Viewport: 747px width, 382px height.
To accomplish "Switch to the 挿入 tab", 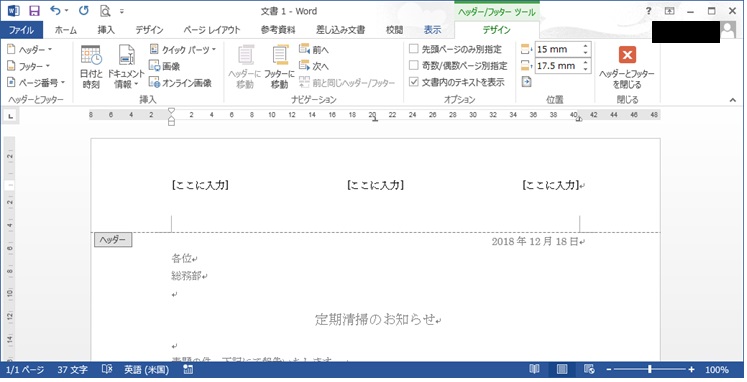I will pos(106,30).
